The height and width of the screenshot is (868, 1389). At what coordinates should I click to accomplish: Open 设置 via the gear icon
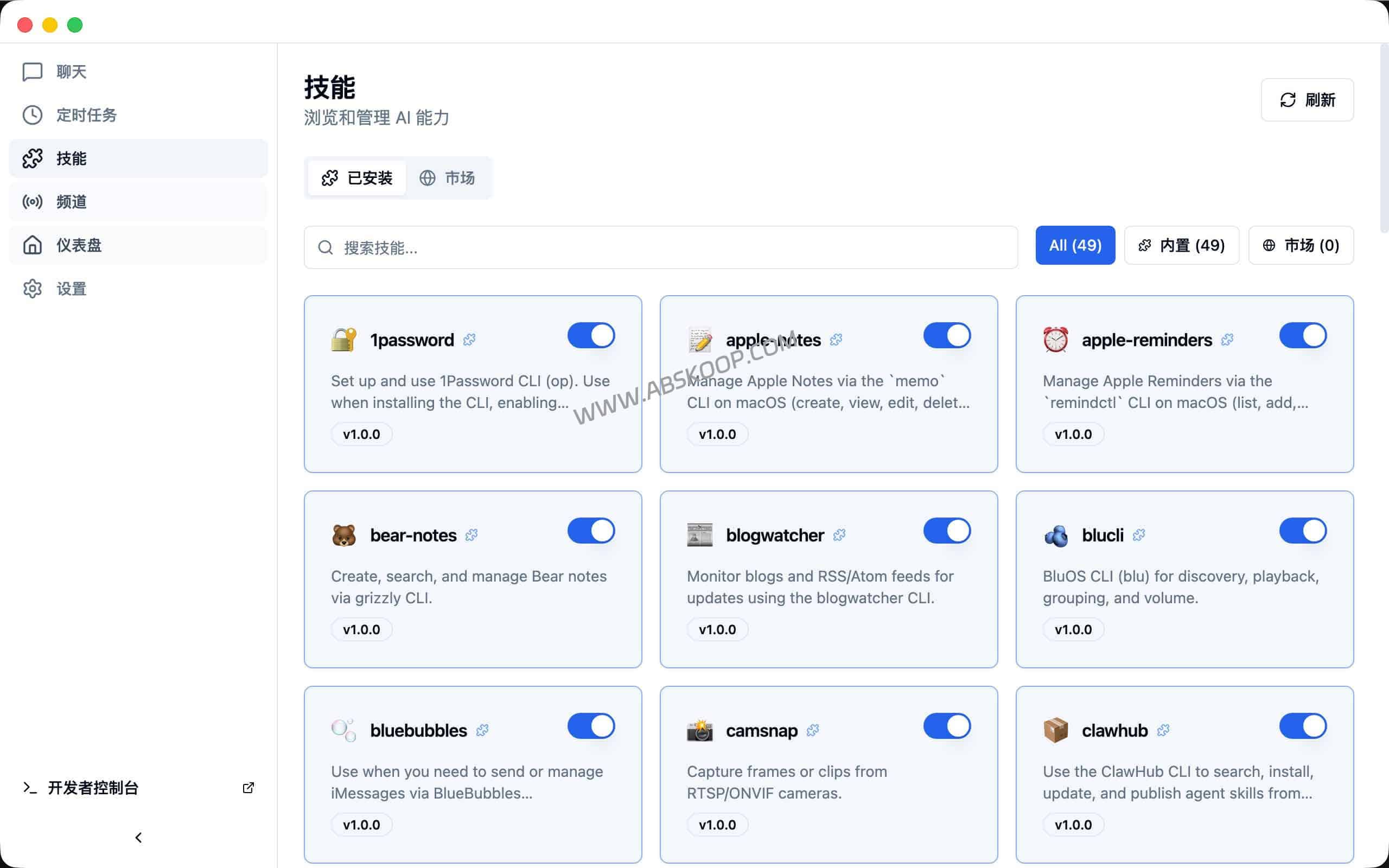point(33,289)
